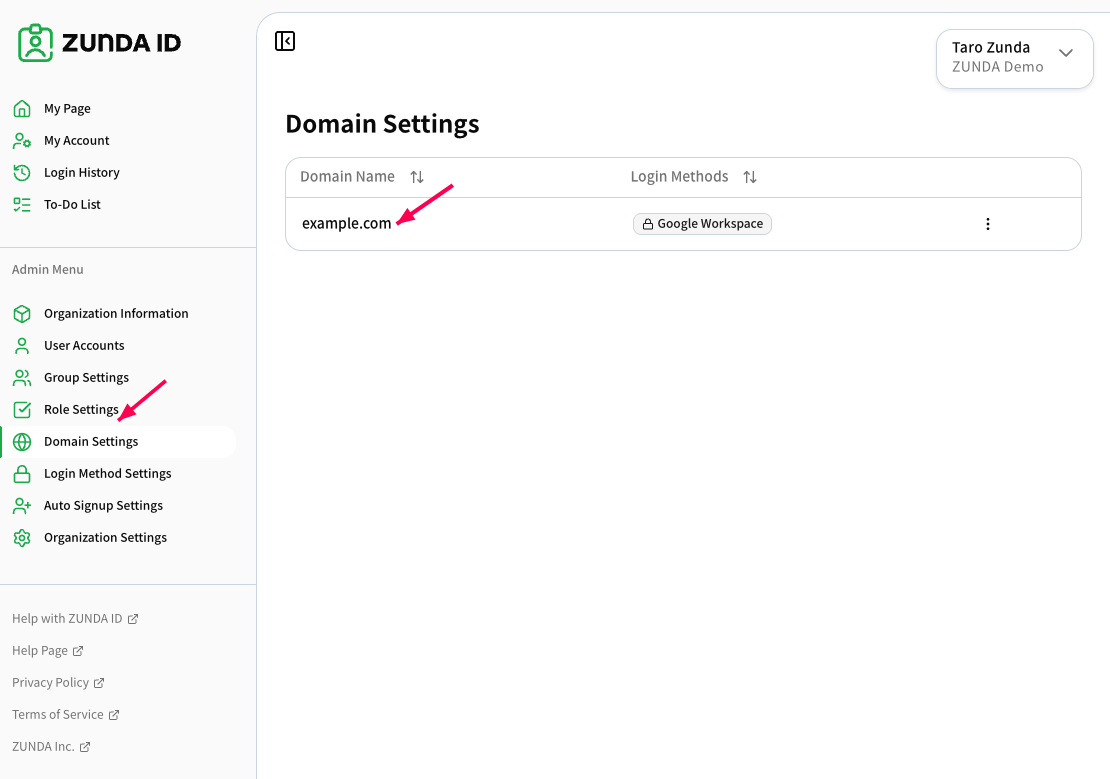Expand the Taro Zunda account dropdown
This screenshot has width=1110, height=779.
pos(1014,59)
